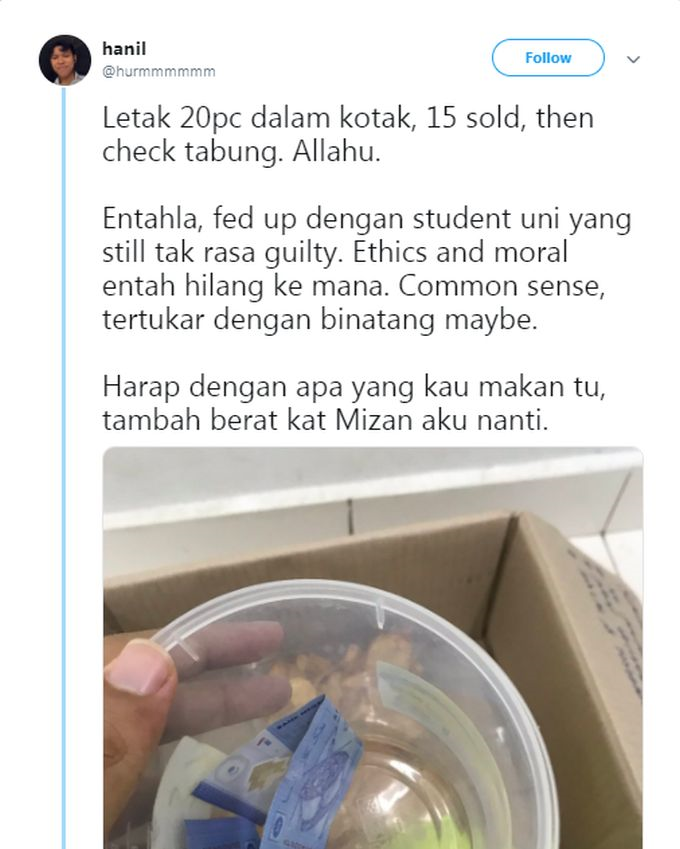Image resolution: width=680 pixels, height=849 pixels.
Task: Click printed text on box side
Action: (x=606, y=623)
